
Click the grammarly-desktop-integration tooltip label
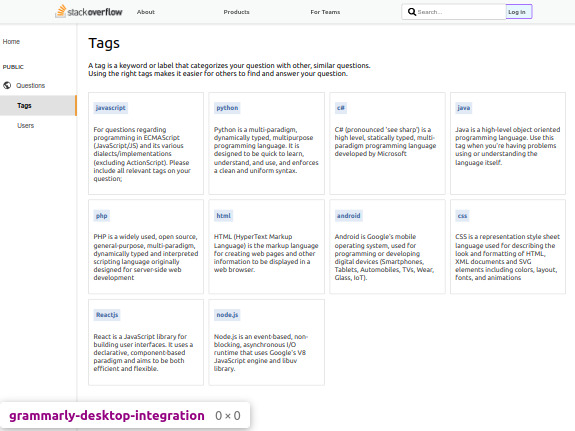click(x=107, y=416)
